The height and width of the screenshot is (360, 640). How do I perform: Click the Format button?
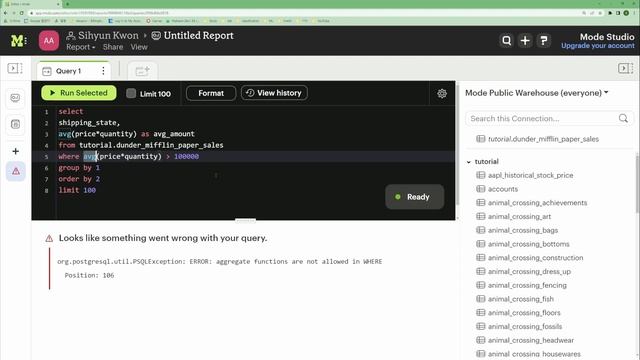tap(211, 93)
